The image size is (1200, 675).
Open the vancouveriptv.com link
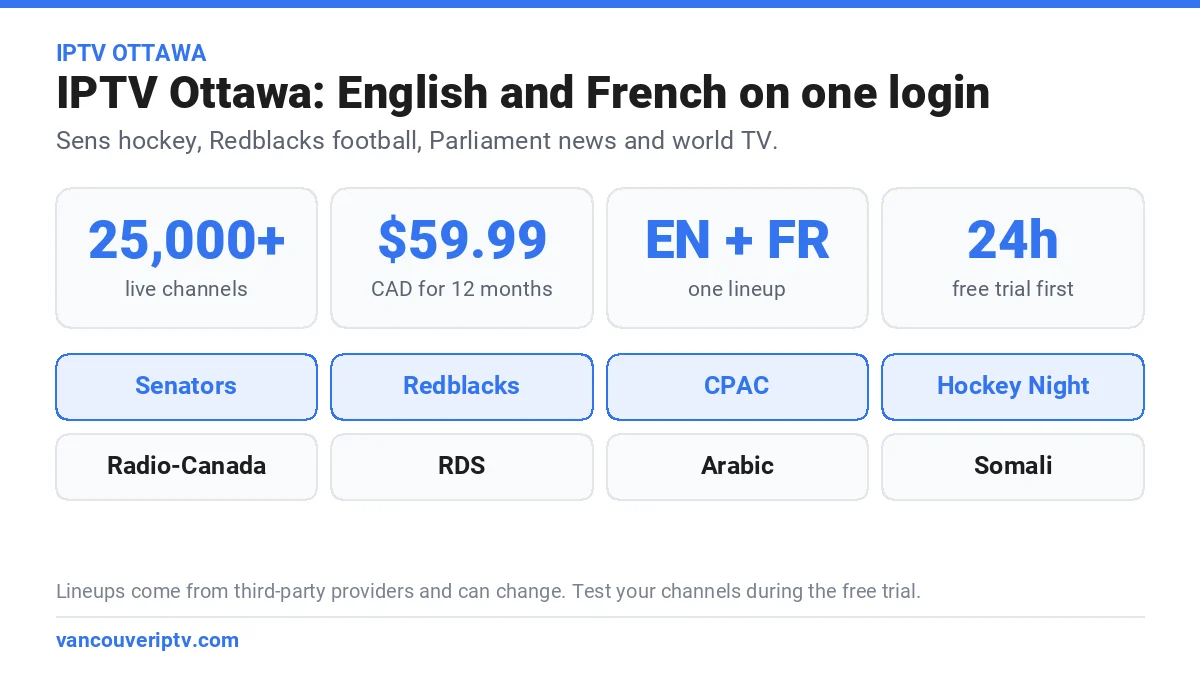[x=148, y=640]
